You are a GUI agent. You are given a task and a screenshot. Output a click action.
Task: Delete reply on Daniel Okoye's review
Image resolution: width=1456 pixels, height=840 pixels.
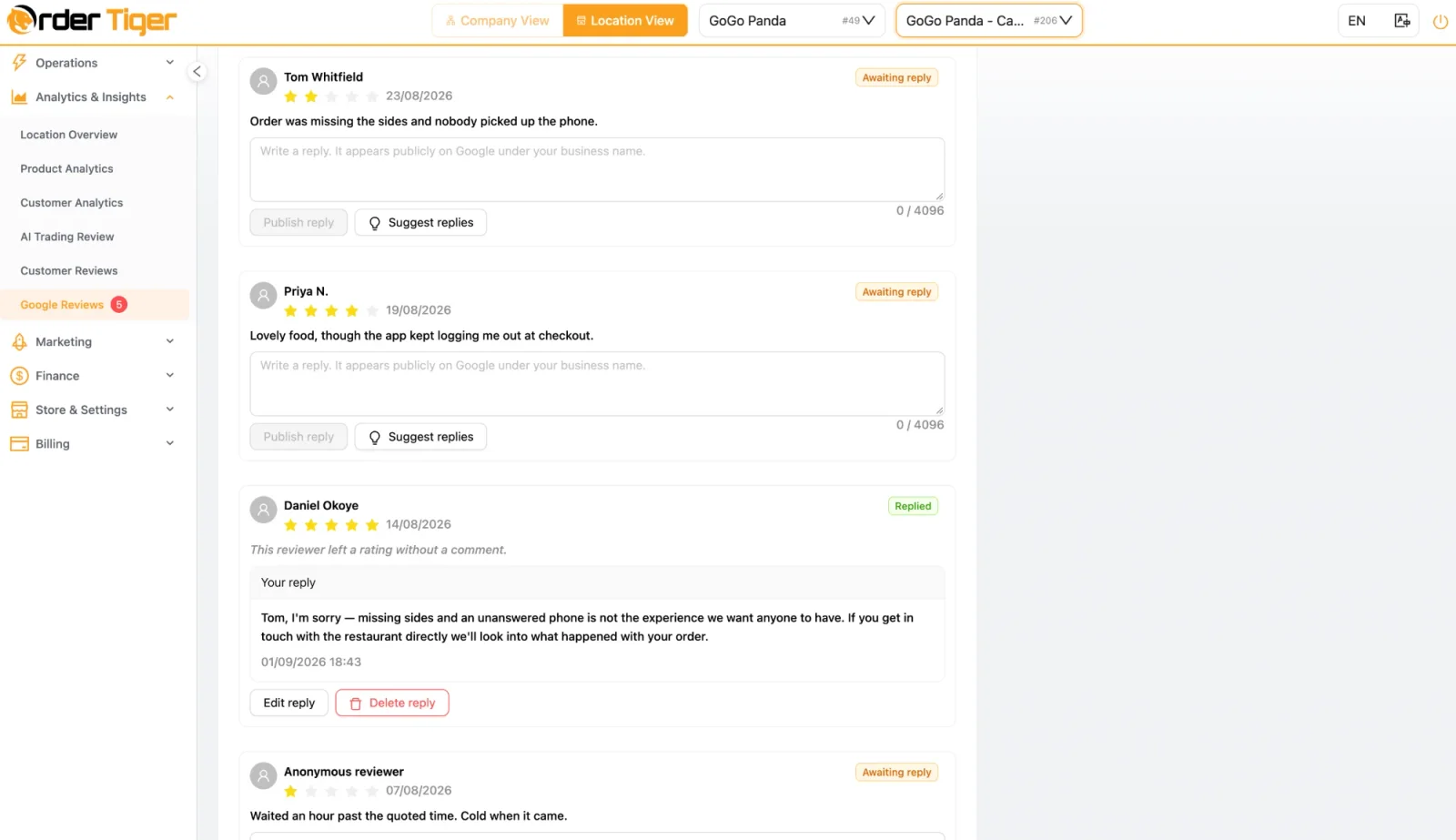click(x=392, y=703)
